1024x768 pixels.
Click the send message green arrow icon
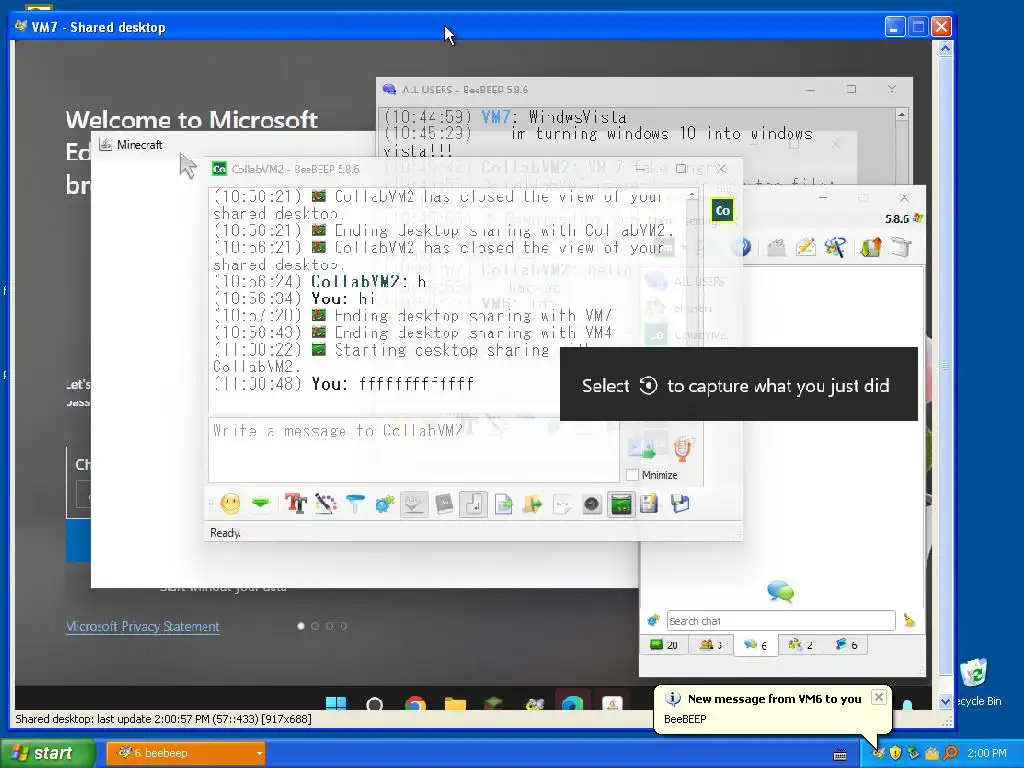pos(641,449)
